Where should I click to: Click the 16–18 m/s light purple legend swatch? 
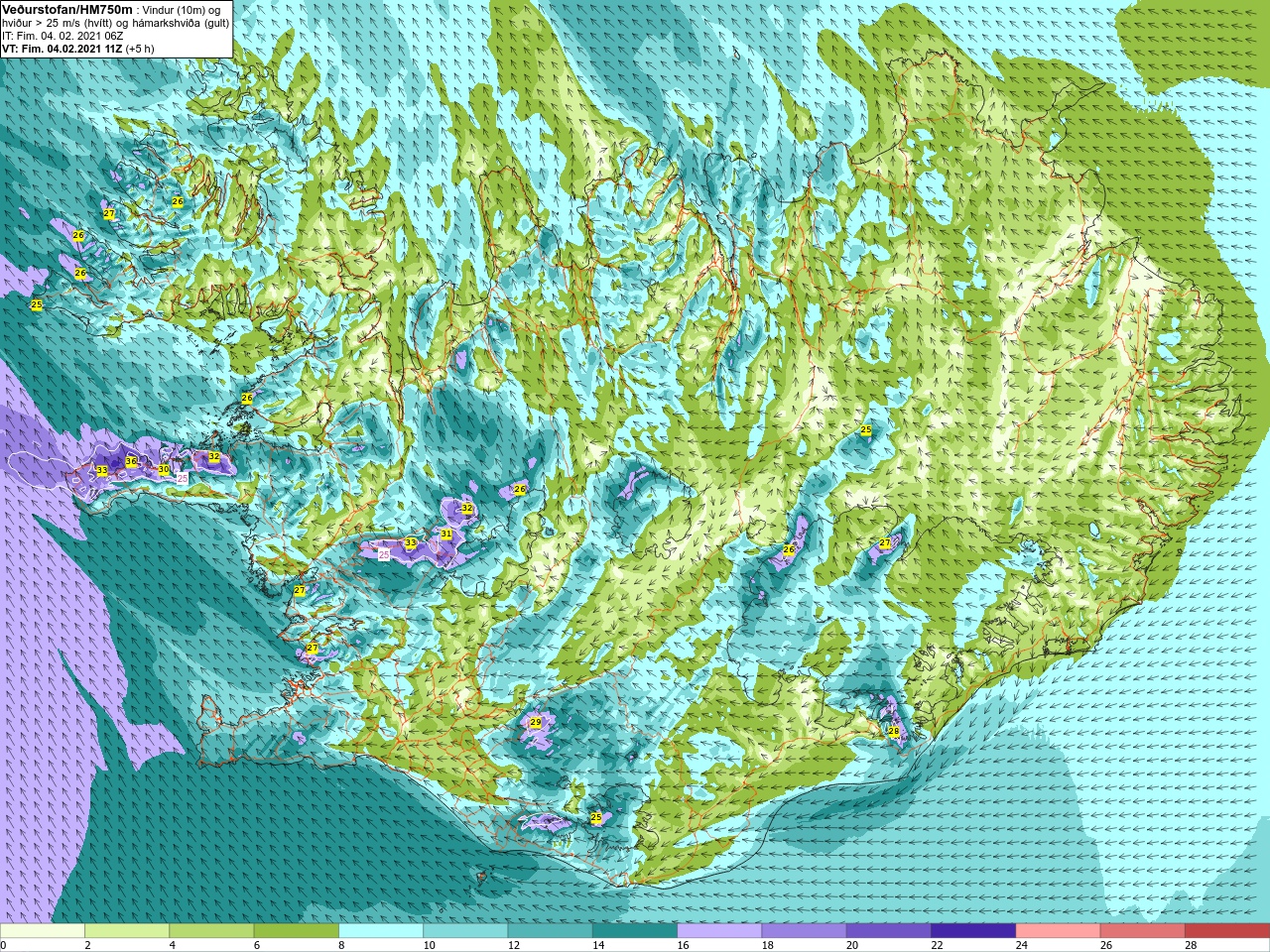click(719, 931)
